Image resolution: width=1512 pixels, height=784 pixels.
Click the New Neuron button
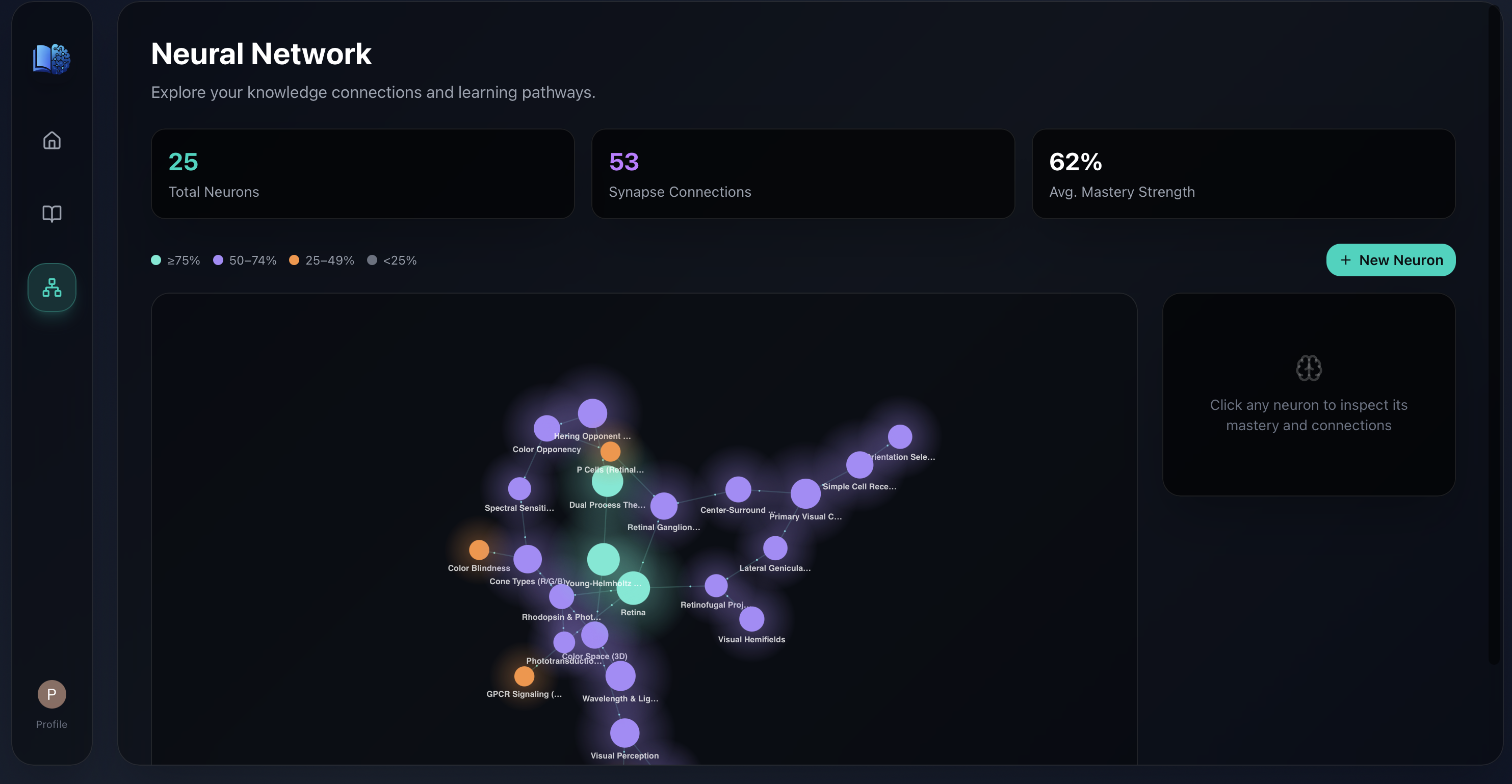pyautogui.click(x=1390, y=260)
